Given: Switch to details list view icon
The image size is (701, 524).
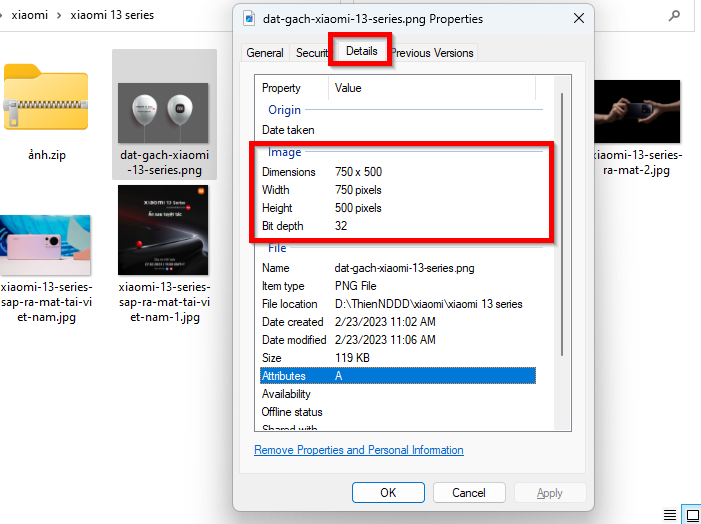Looking at the screenshot, I should [670, 515].
